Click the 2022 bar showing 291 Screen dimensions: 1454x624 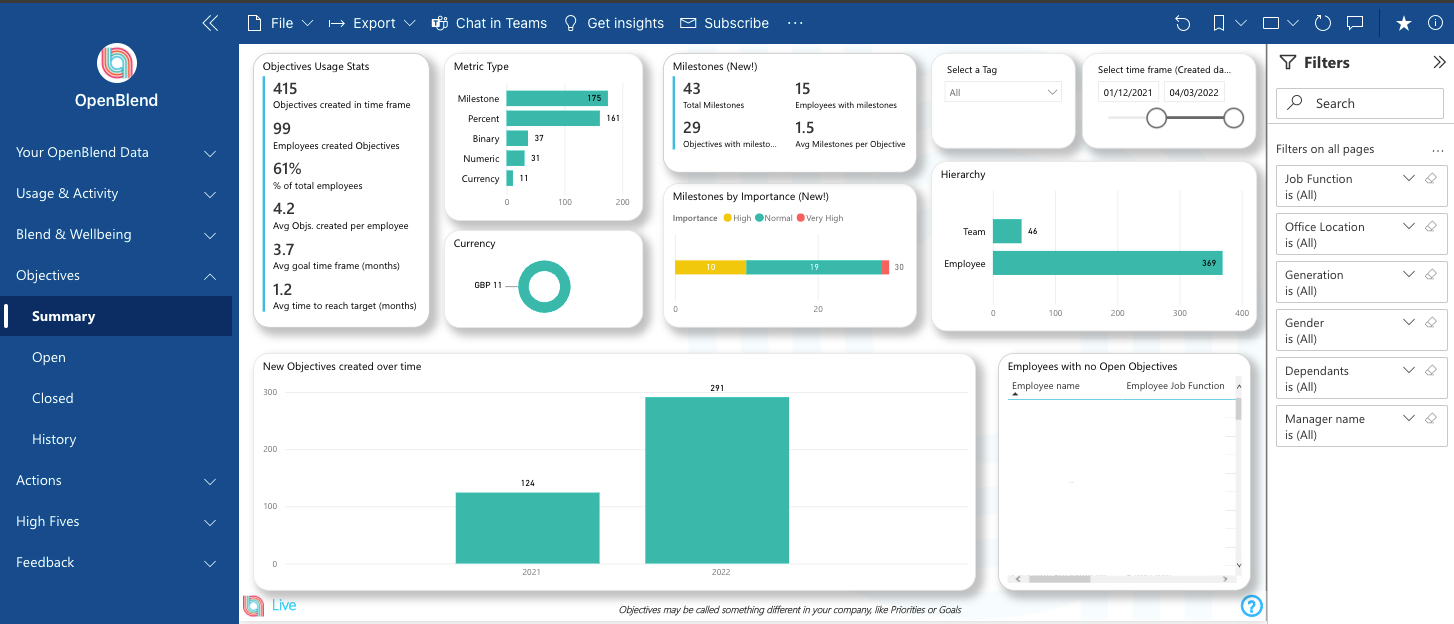tap(717, 480)
